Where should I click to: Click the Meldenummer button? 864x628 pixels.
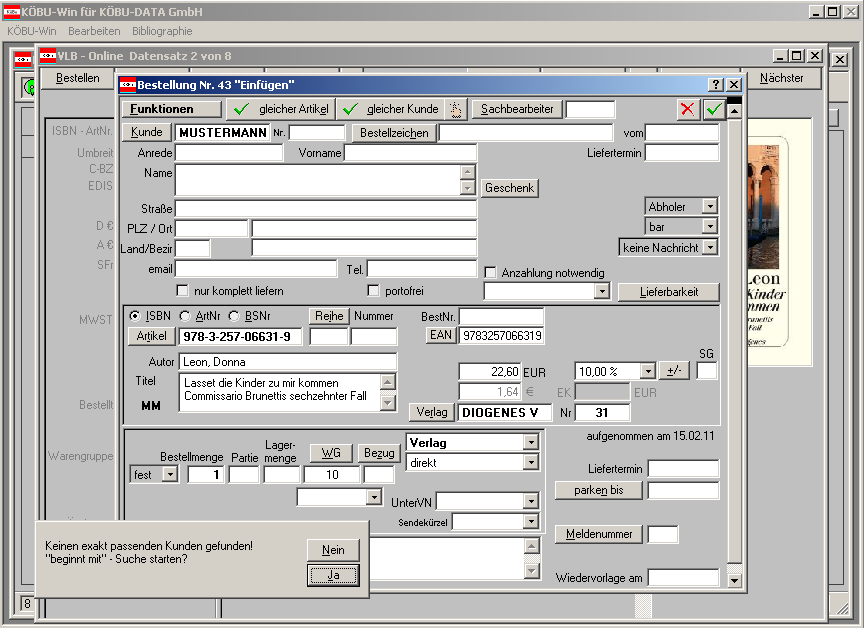click(599, 534)
